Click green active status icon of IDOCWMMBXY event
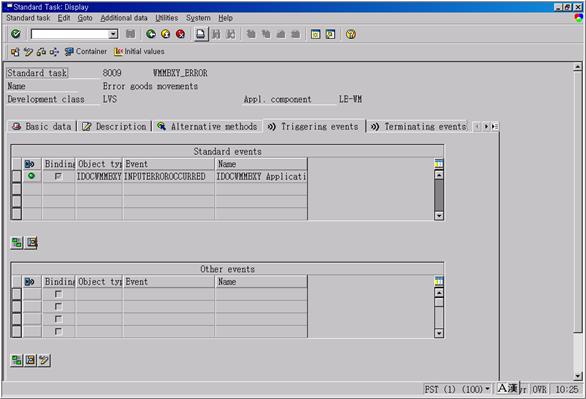Image resolution: width=586 pixels, height=399 pixels. coord(31,176)
